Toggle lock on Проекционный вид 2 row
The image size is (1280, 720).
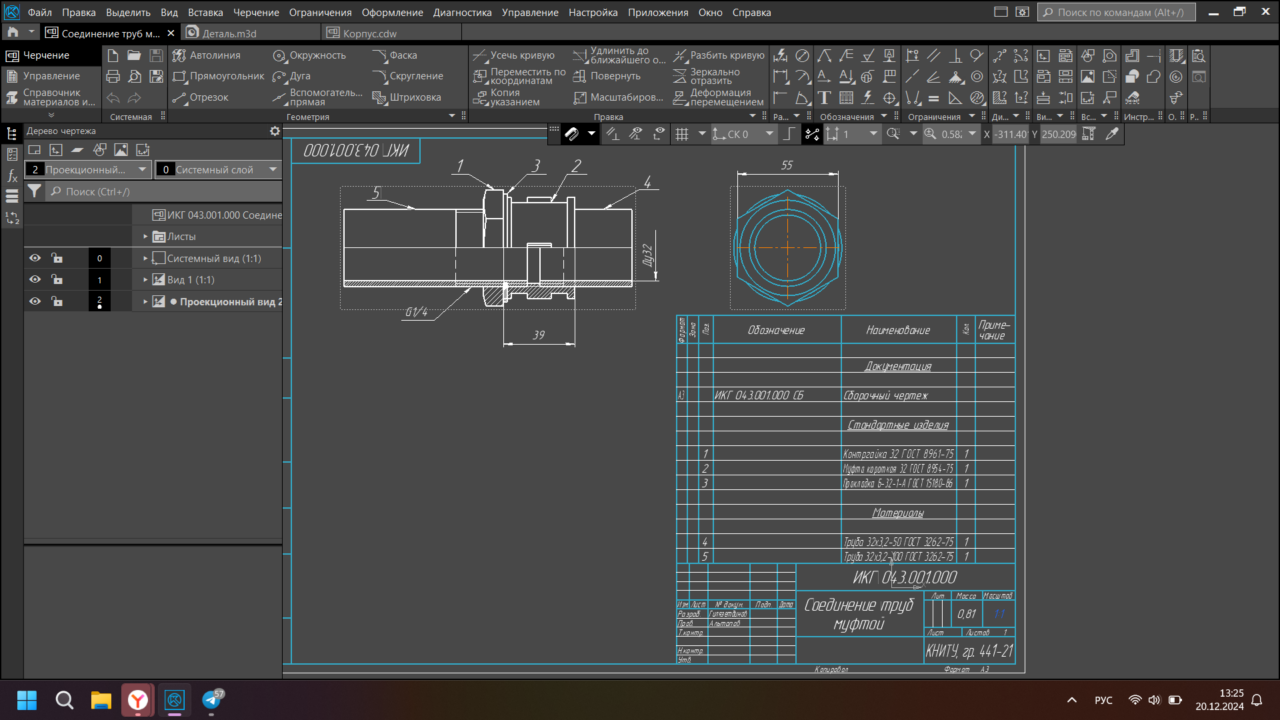(57, 301)
